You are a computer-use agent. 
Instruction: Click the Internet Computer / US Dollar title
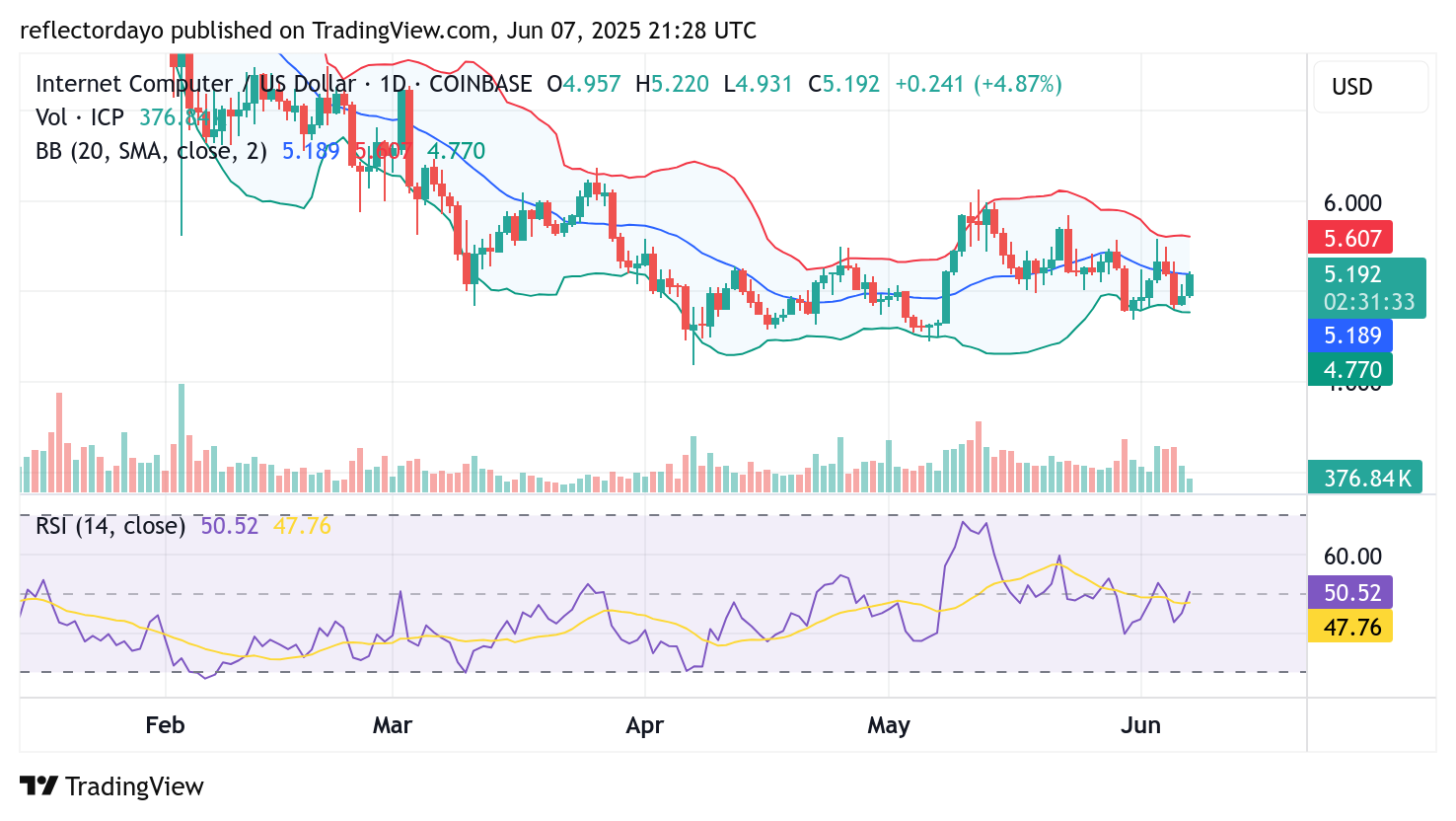tap(195, 84)
